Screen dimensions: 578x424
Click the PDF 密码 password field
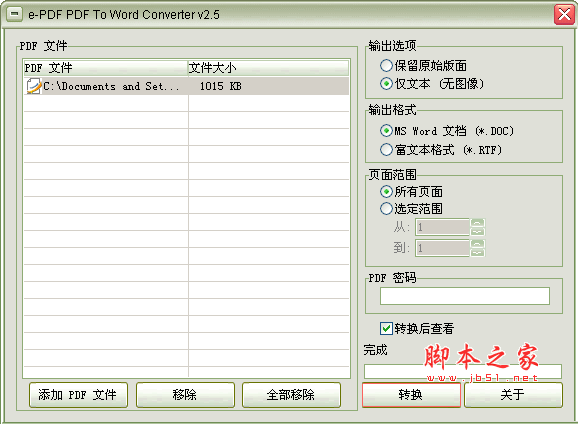pyautogui.click(x=465, y=296)
